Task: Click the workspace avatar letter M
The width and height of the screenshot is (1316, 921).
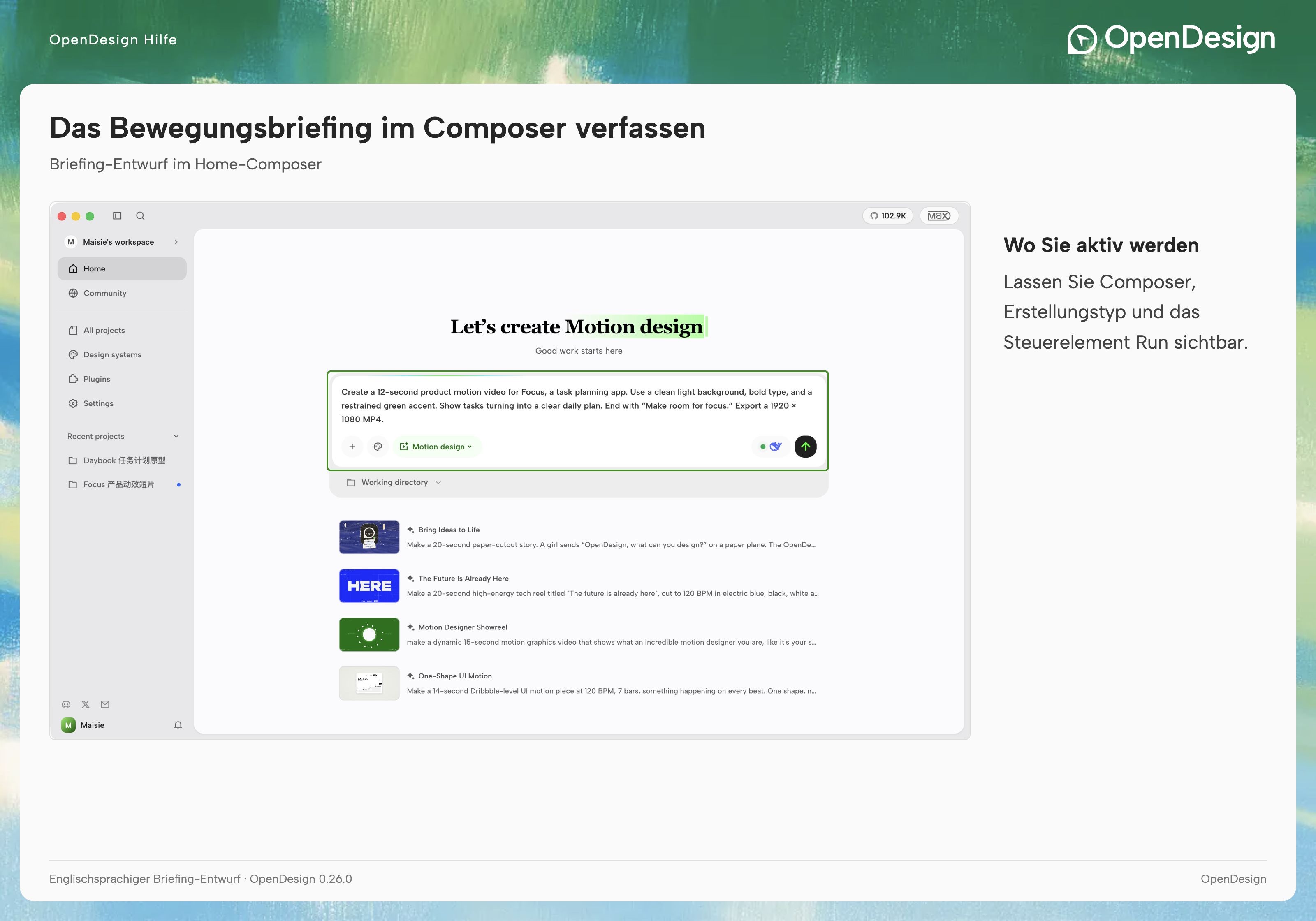Action: pyautogui.click(x=71, y=242)
